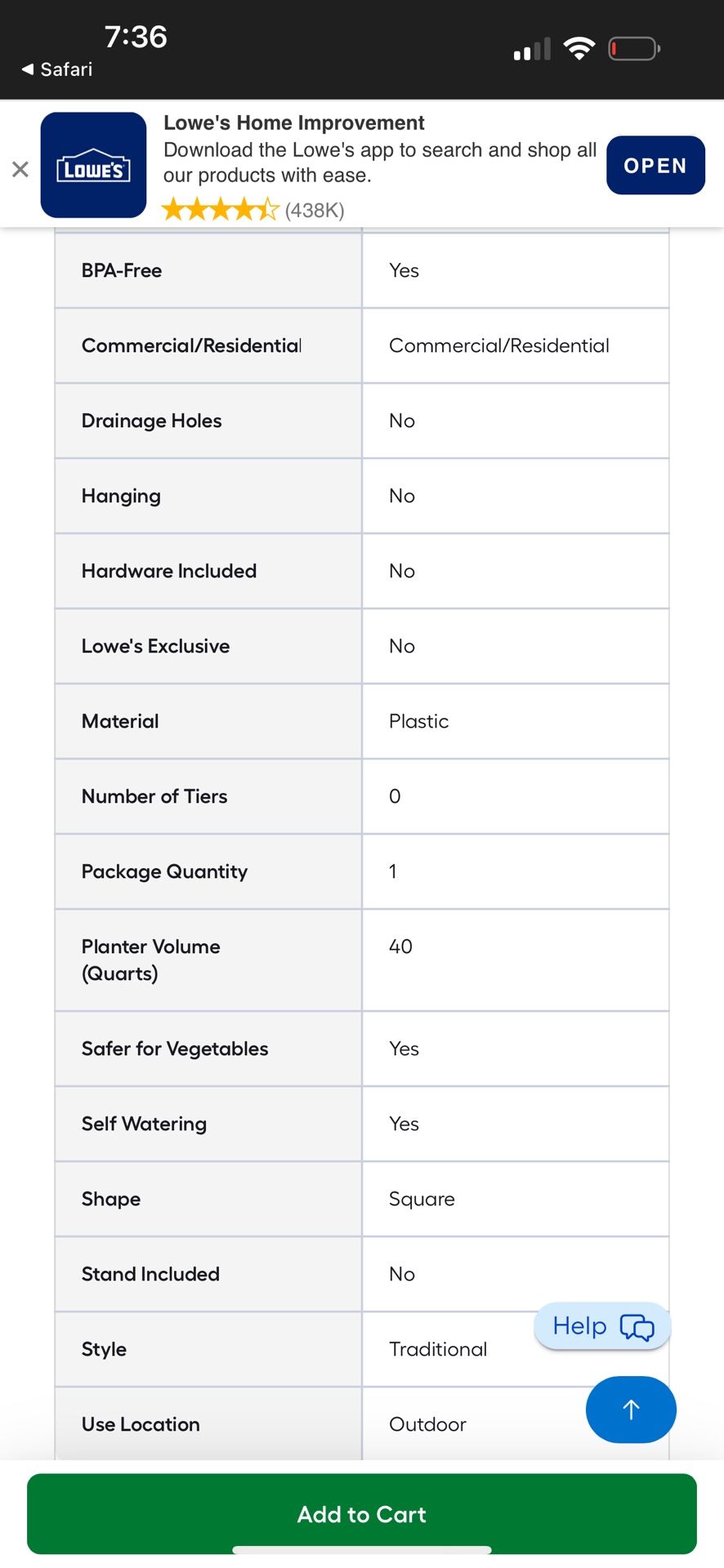Viewport: 724px width, 1568px height.
Task: Tap the Wi-Fi status icon
Action: point(579,49)
